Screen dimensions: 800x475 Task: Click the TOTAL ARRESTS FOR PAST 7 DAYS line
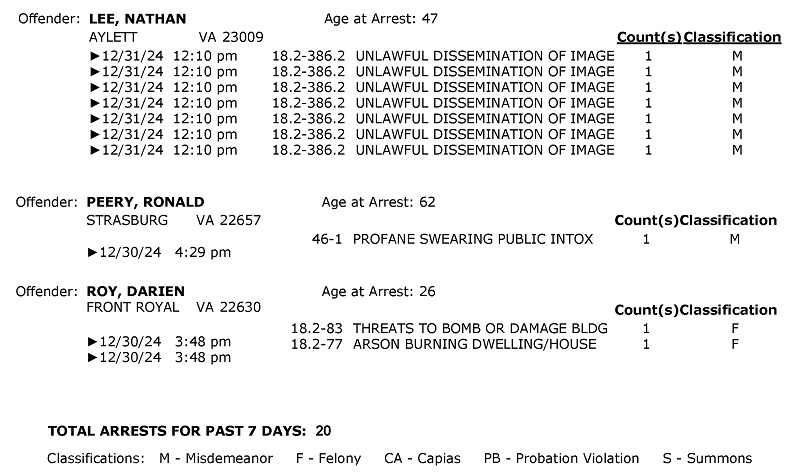(190, 431)
